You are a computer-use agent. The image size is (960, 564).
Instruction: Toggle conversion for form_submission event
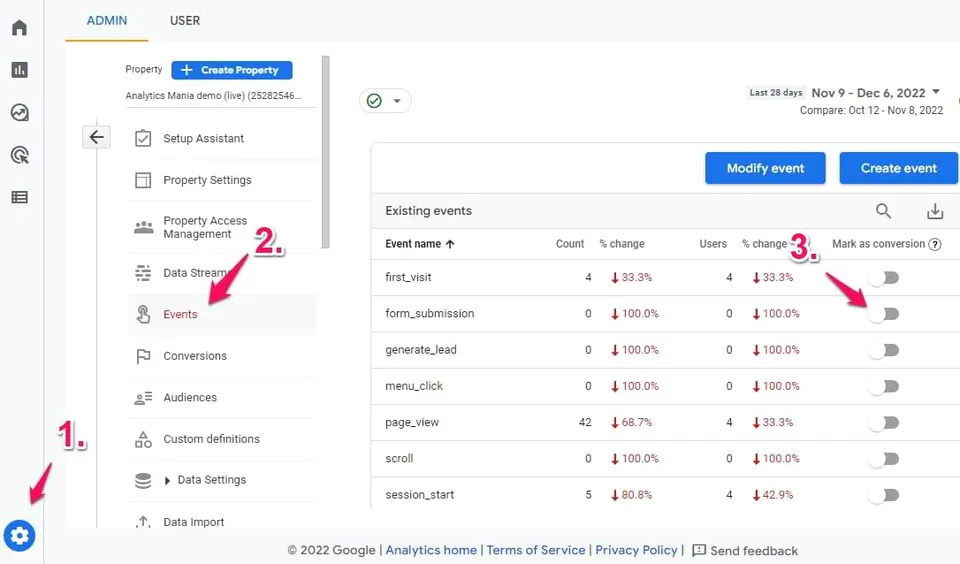click(x=883, y=314)
